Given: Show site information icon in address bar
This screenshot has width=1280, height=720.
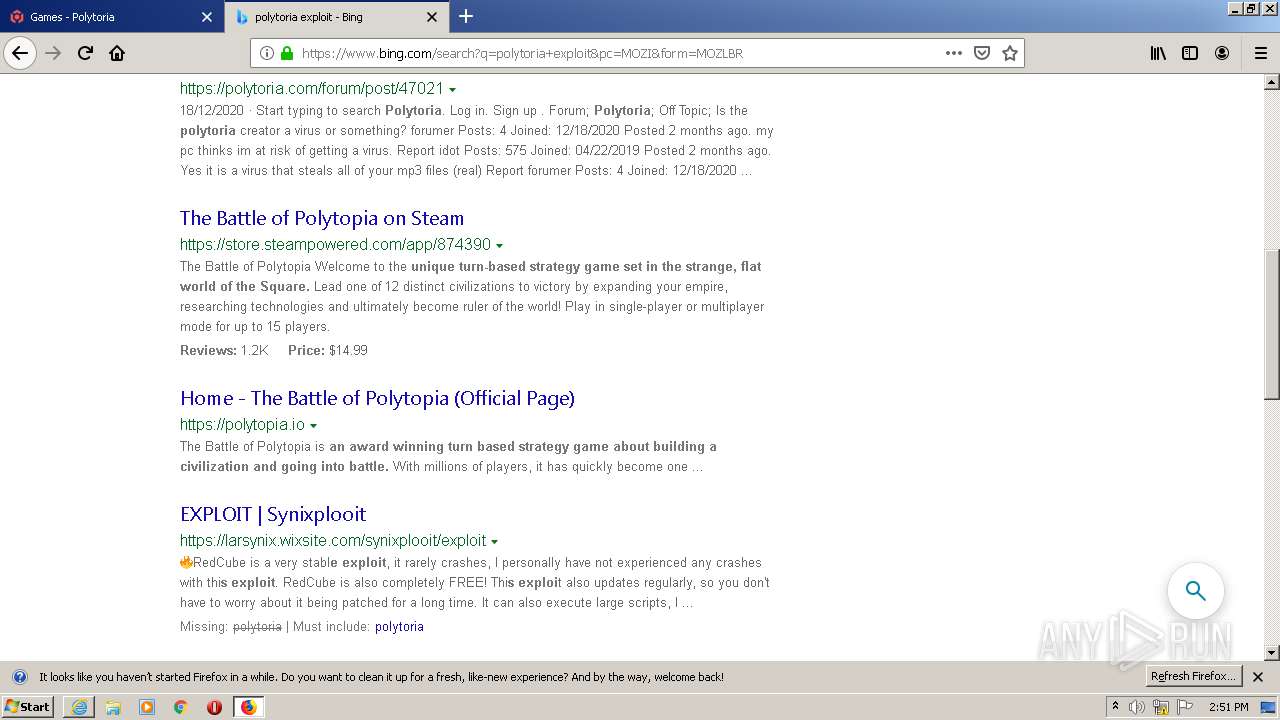Looking at the screenshot, I should pyautogui.click(x=267, y=53).
